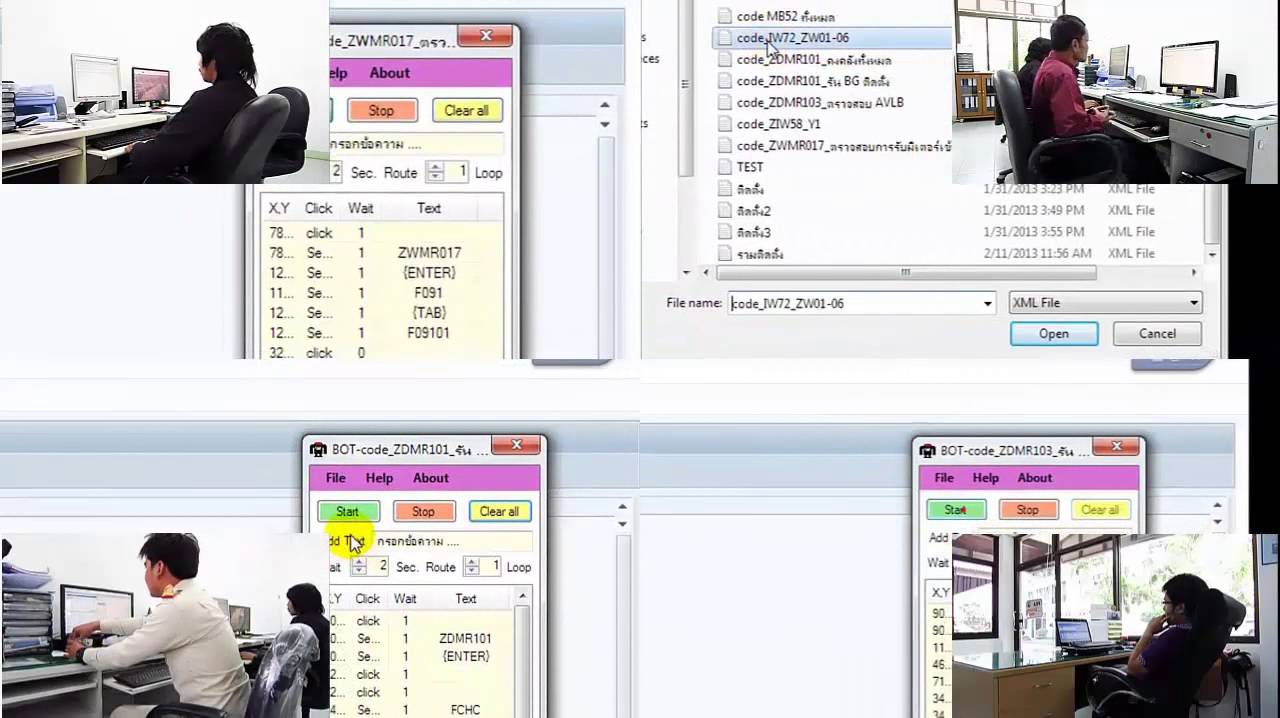This screenshot has height=718, width=1280.
Task: Click the Open button in the file dialog
Action: 1054,334
